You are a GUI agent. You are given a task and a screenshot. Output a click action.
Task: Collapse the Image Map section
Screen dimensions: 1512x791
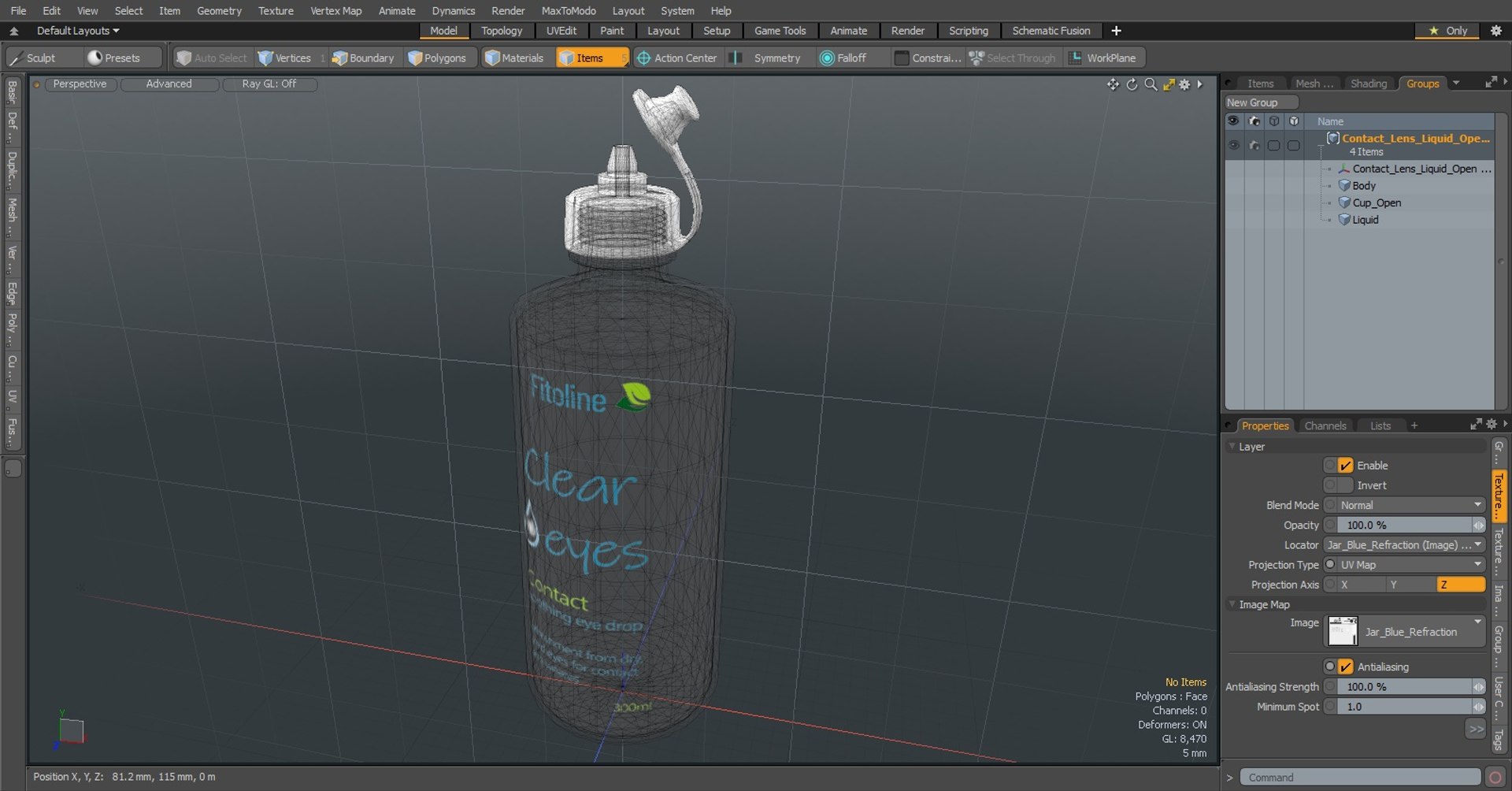(1232, 604)
